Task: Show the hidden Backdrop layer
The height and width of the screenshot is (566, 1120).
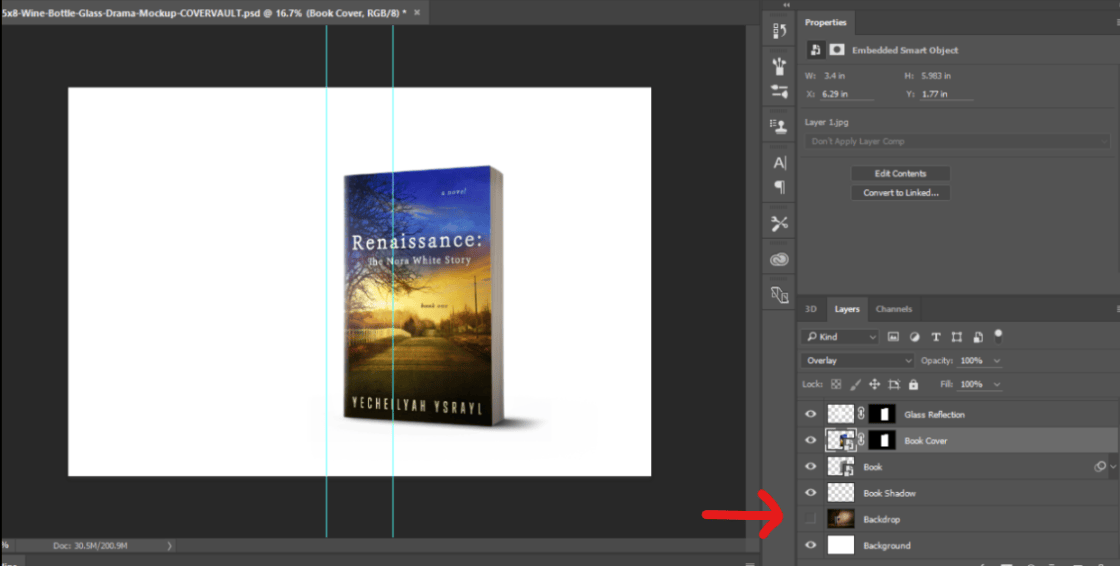Action: pyautogui.click(x=810, y=519)
